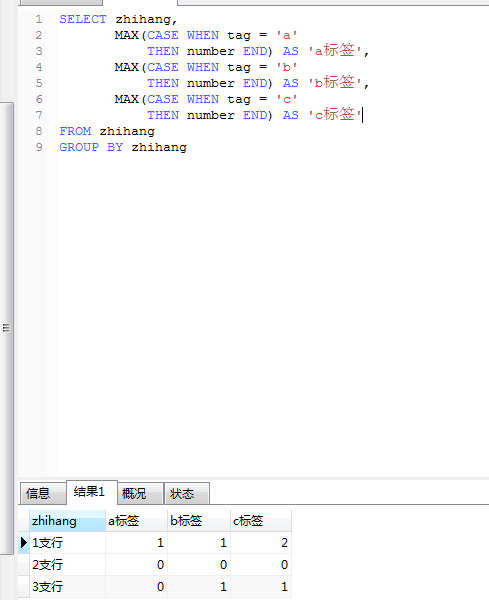Viewport: 489px width, 600px height.
Task: Click the zhihang column header
Action: [x=67, y=521]
